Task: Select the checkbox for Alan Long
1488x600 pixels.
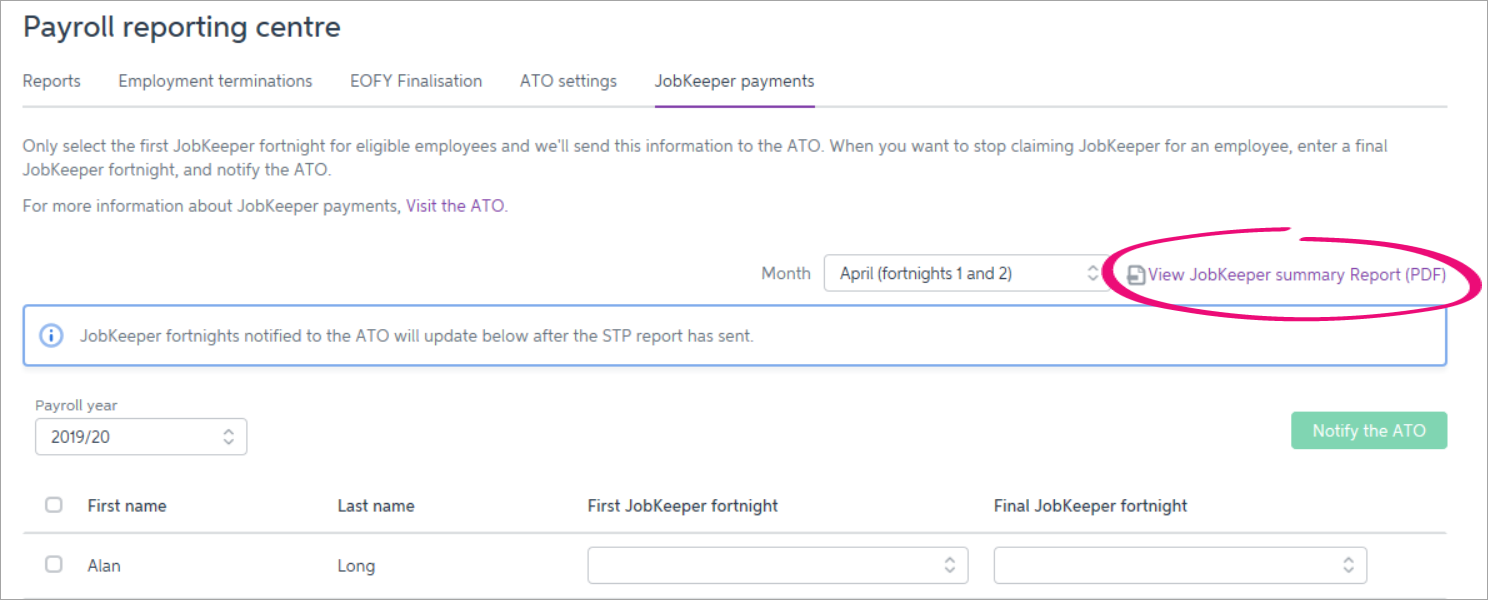Action: [x=54, y=565]
